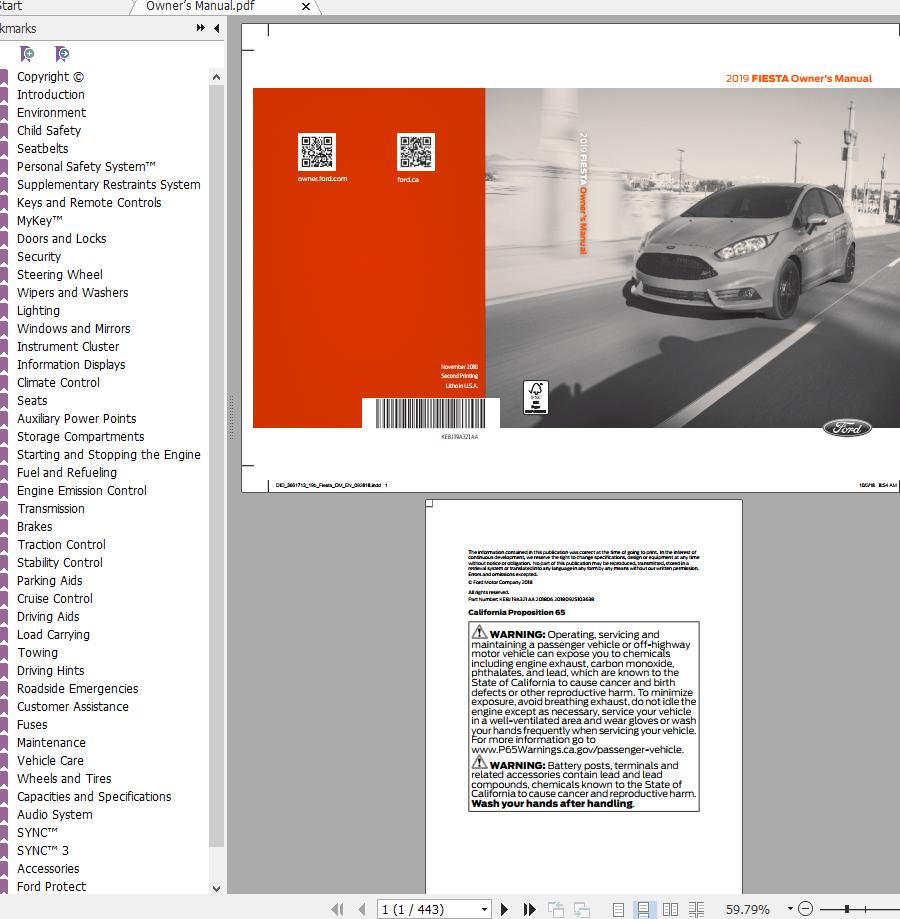Add a new bookmark with the plus icon
Image resolution: width=900 pixels, height=919 pixels.
coord(27,55)
